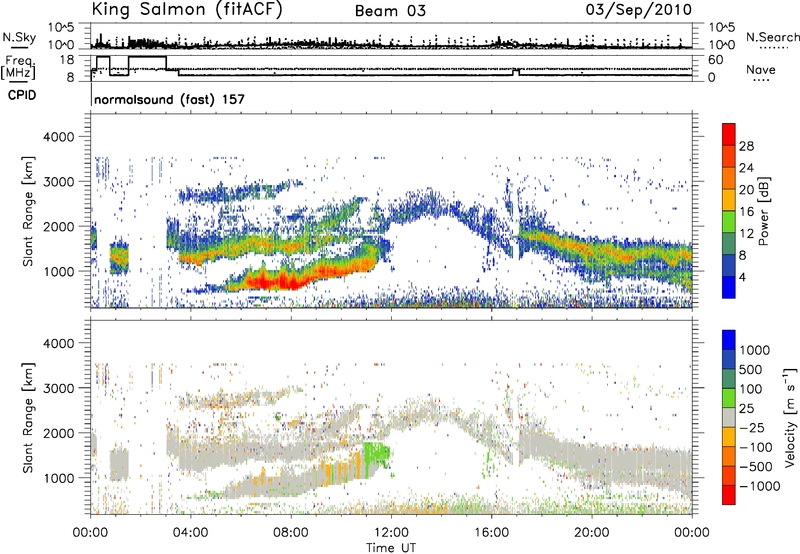Click the green velocity patch near 11:30 UT

[x=377, y=454]
